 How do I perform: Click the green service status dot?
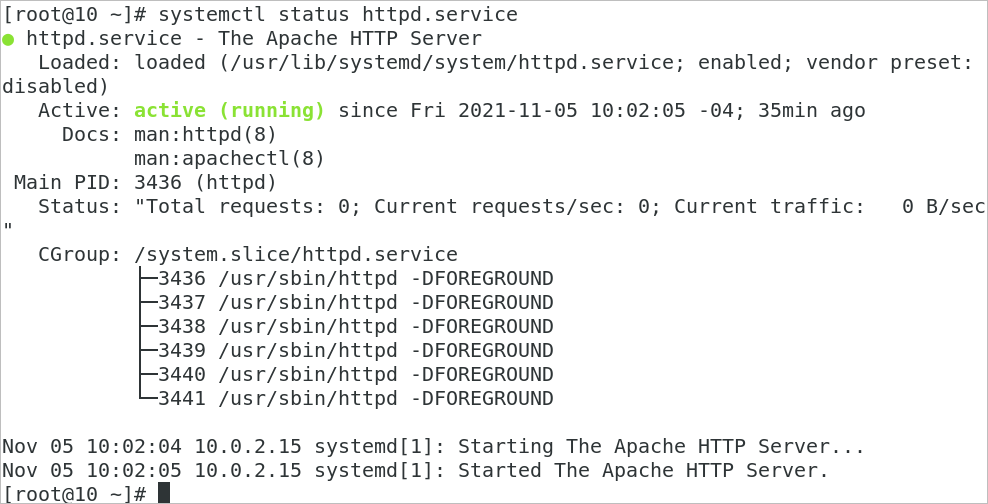point(8,40)
